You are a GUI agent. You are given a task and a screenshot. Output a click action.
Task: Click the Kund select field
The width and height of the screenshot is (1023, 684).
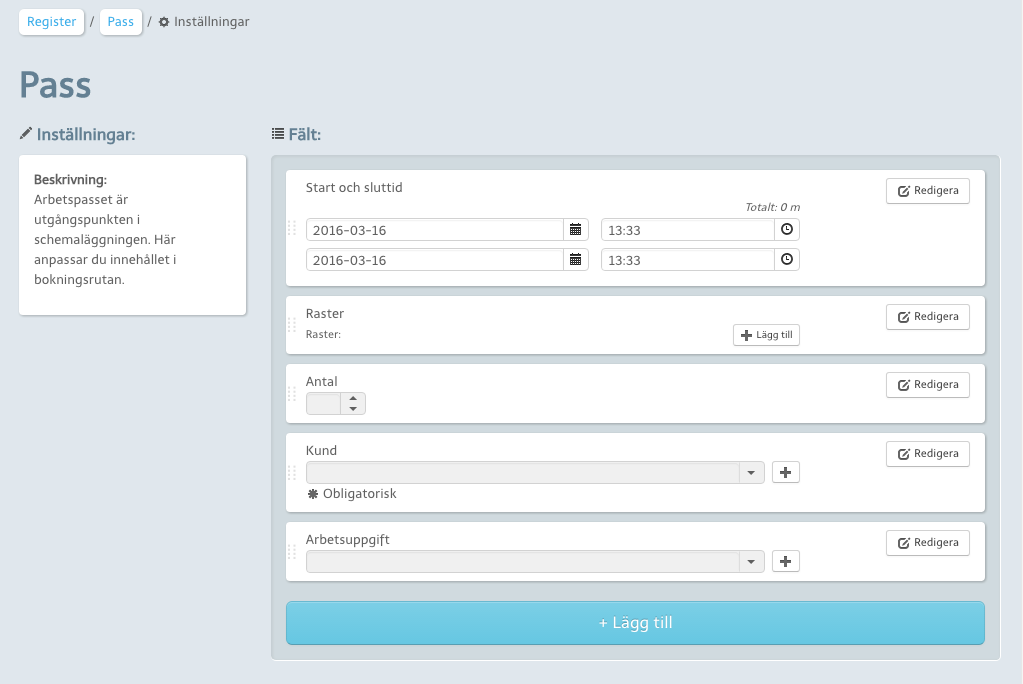tap(535, 473)
